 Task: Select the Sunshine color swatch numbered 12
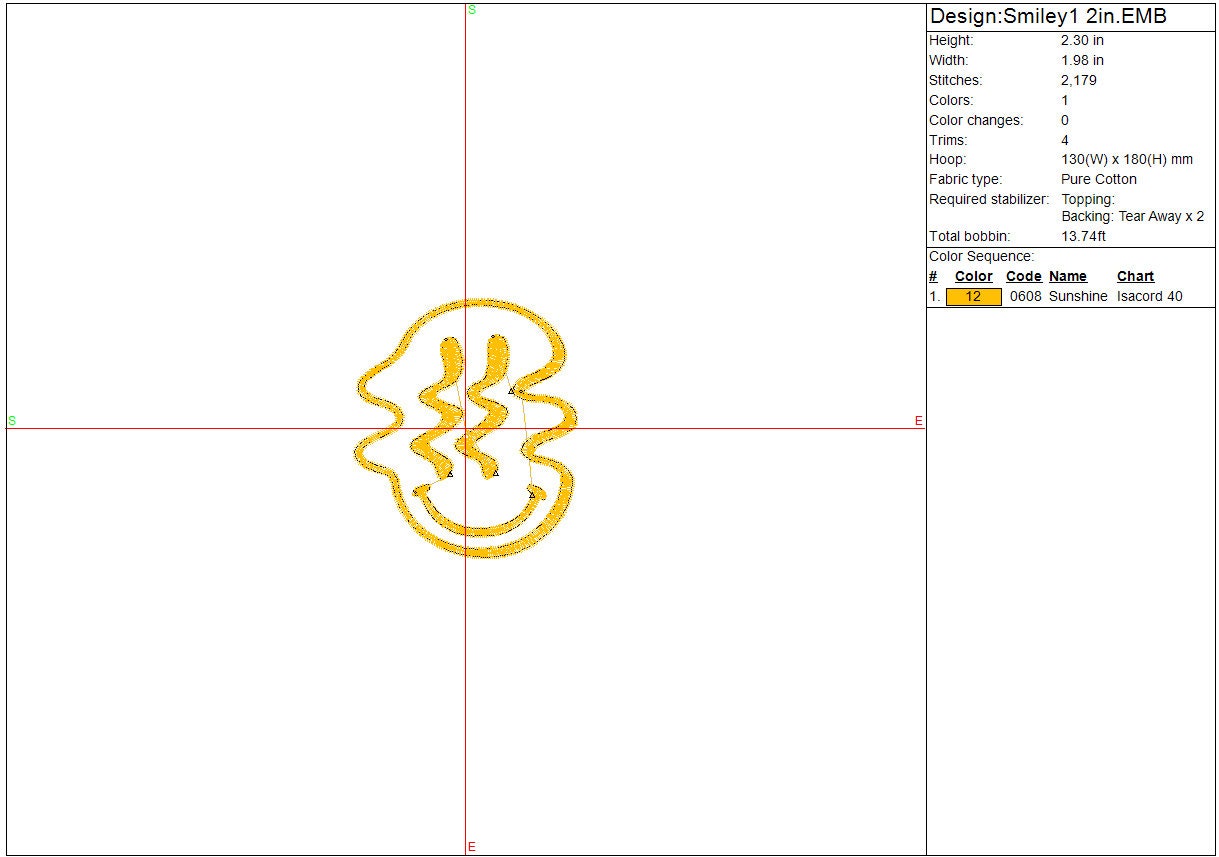coord(973,297)
